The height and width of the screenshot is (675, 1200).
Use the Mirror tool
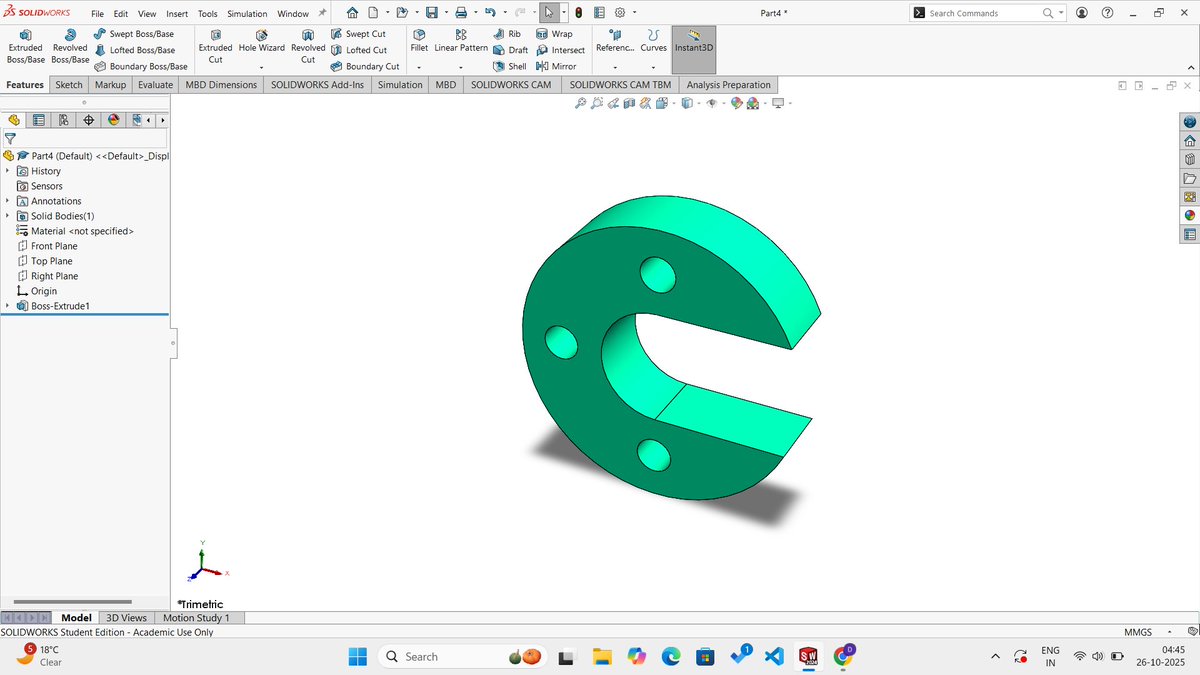(x=556, y=66)
